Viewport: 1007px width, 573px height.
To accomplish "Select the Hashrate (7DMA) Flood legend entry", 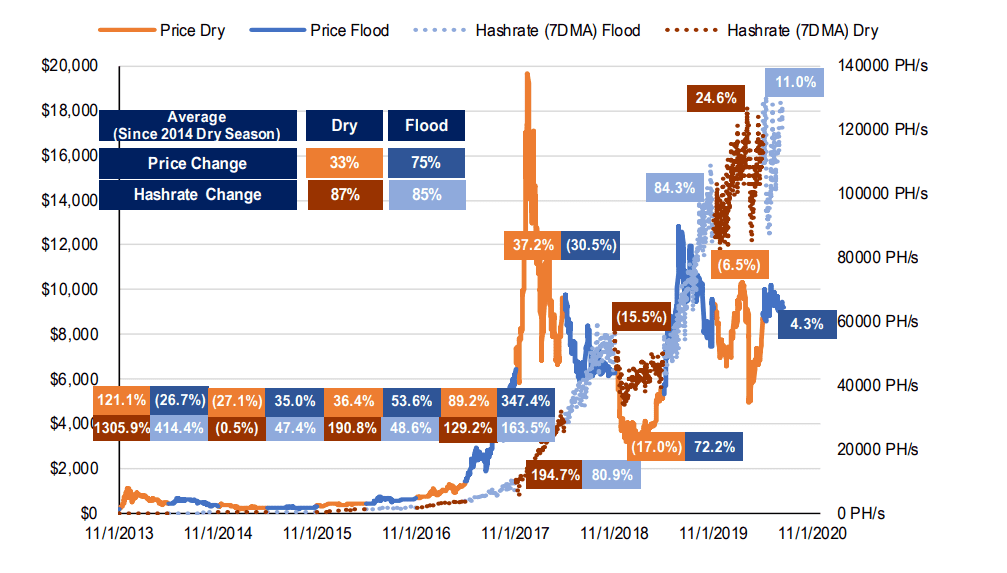I will [527, 30].
